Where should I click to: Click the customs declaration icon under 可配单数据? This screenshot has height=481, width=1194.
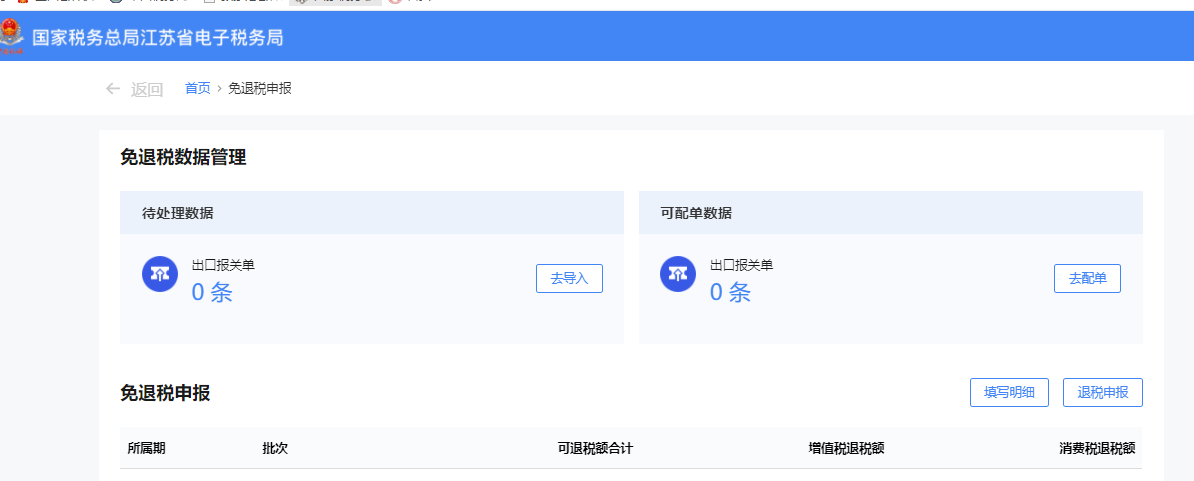678,275
